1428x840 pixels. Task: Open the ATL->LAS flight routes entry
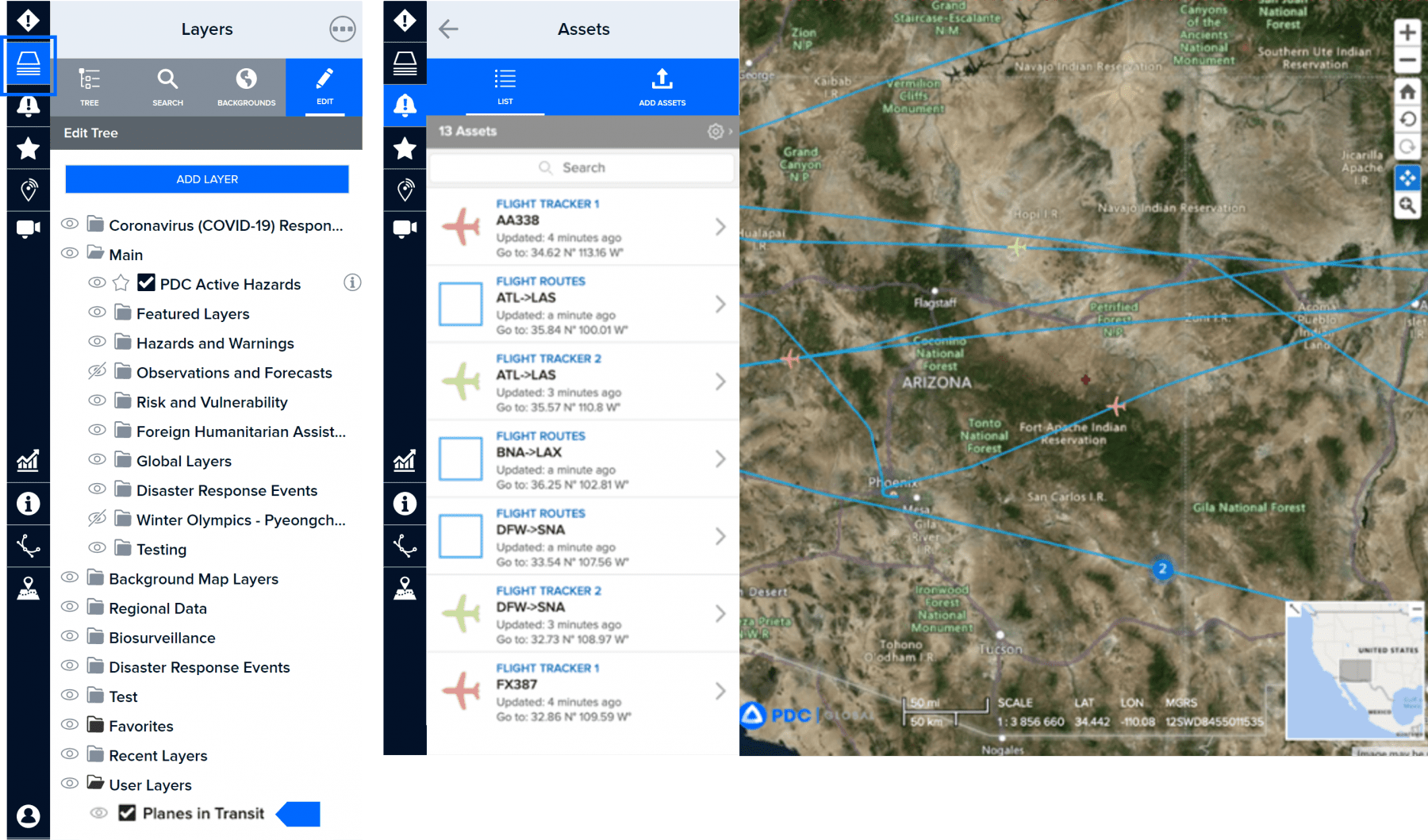[x=583, y=305]
